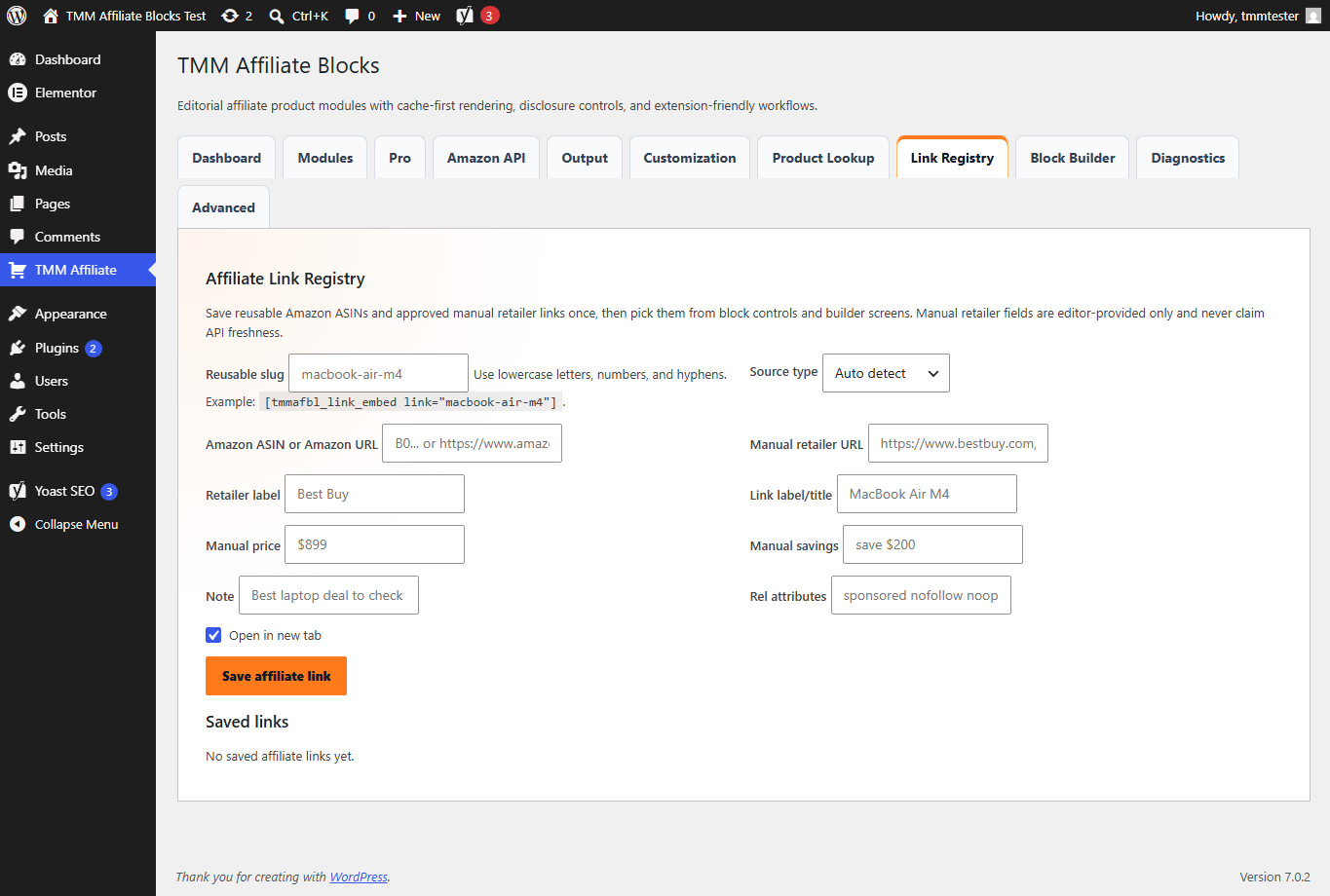Click the Media icon in sidebar
Image resolution: width=1330 pixels, height=896 pixels.
coord(18,170)
